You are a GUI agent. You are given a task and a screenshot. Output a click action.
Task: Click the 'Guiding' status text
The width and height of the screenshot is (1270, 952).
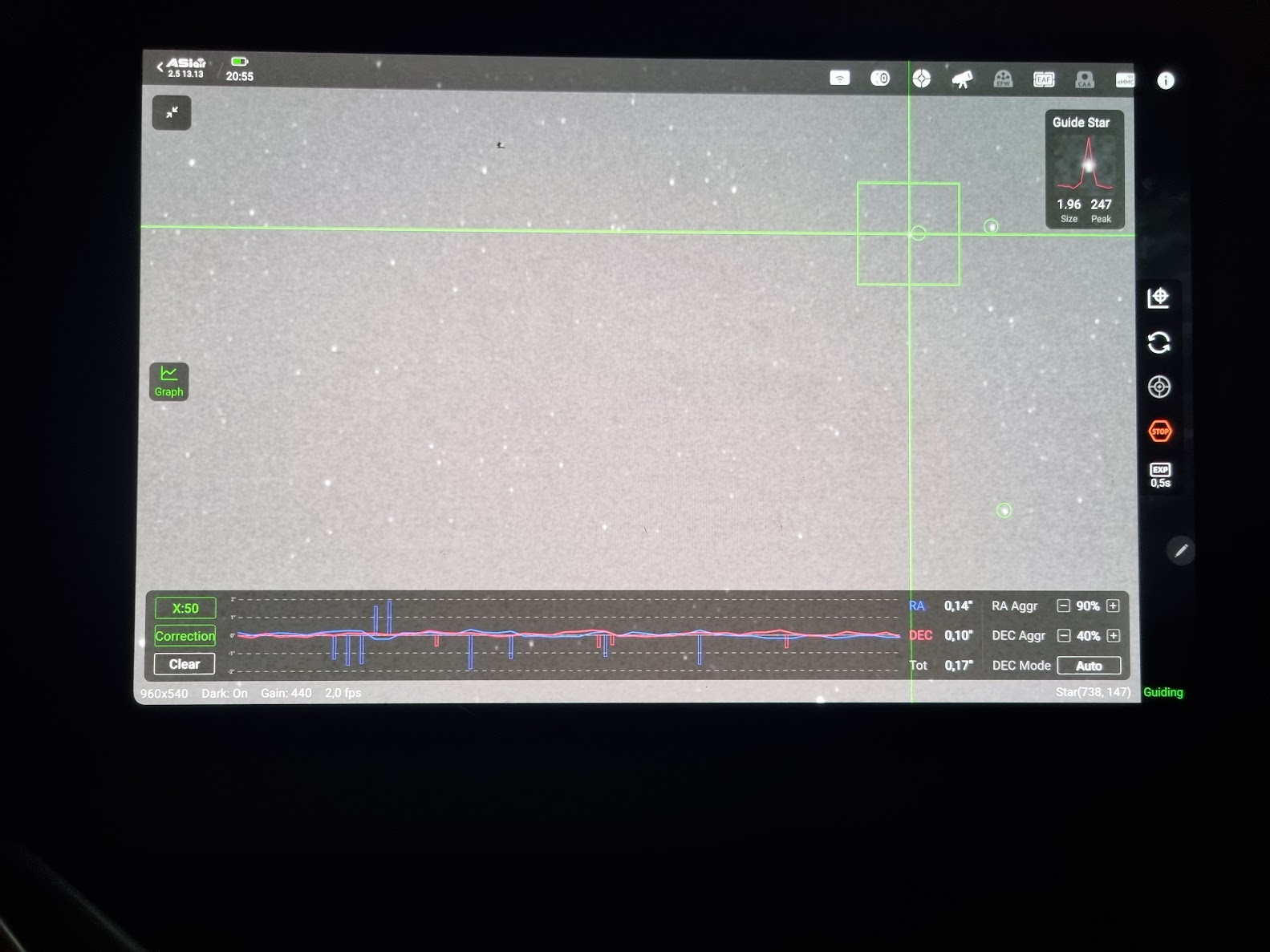point(1163,692)
